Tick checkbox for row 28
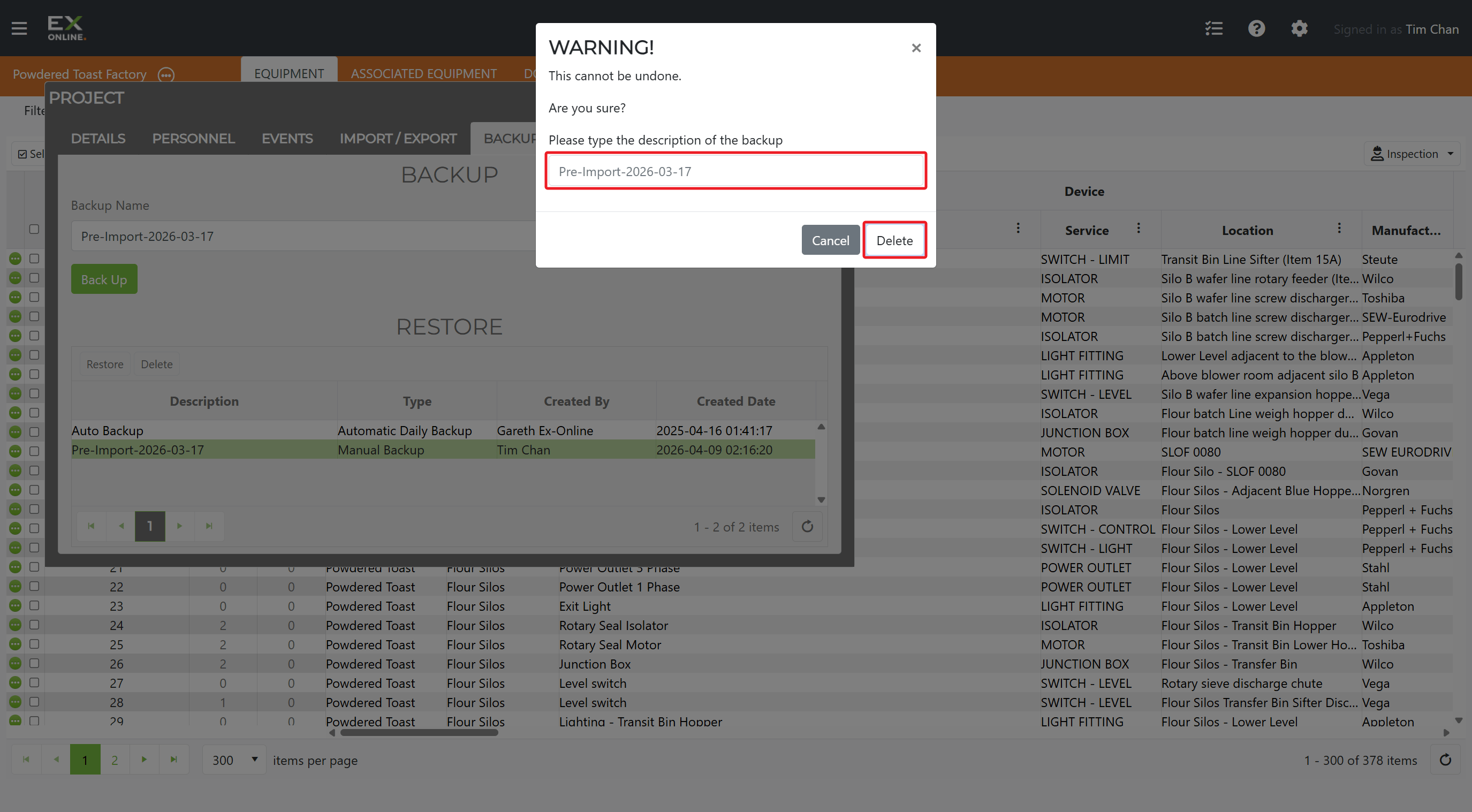The image size is (1472, 812). pyautogui.click(x=34, y=702)
